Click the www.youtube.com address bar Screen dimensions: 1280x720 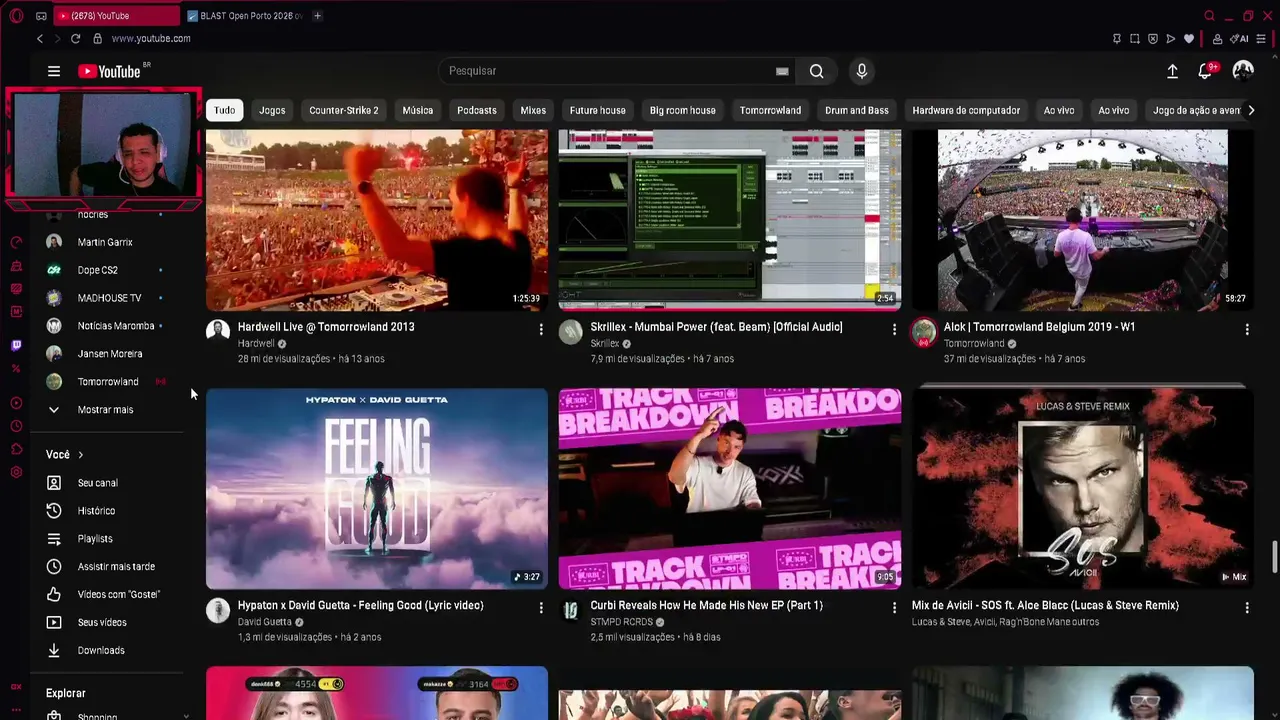[151, 39]
